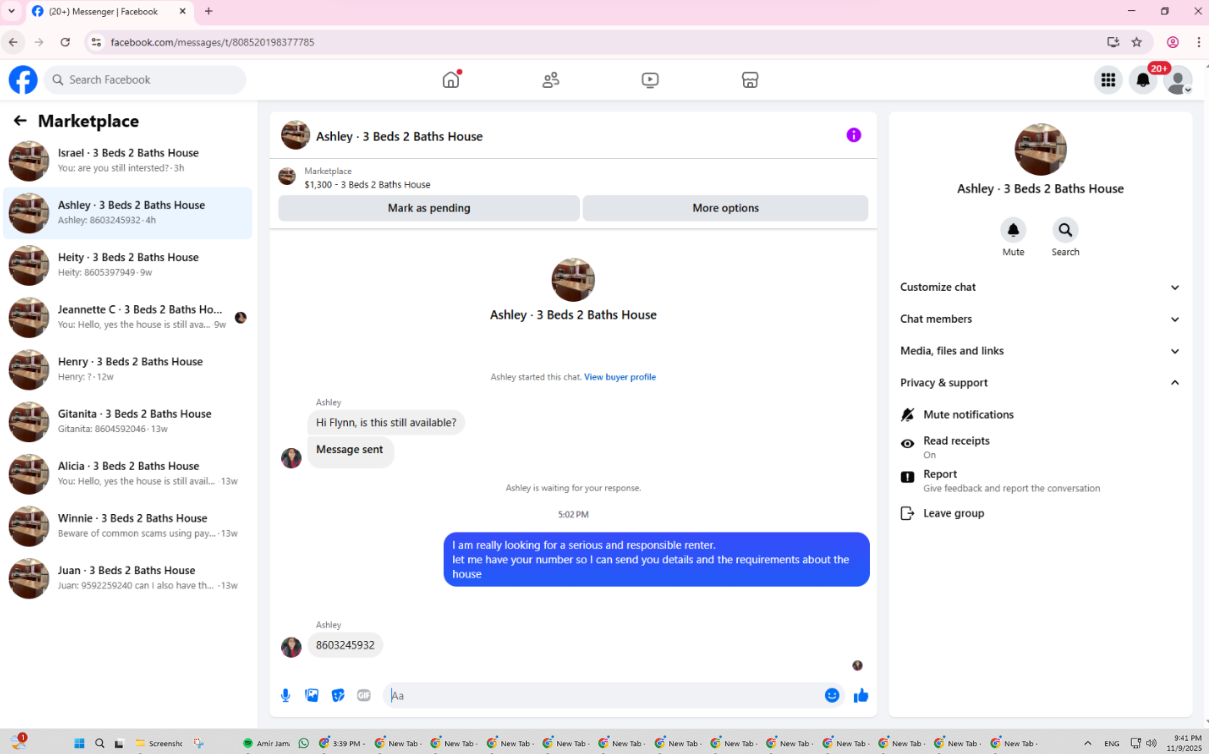The width and height of the screenshot is (1209, 754).
Task: Open Alicia conversation
Action: click(128, 473)
